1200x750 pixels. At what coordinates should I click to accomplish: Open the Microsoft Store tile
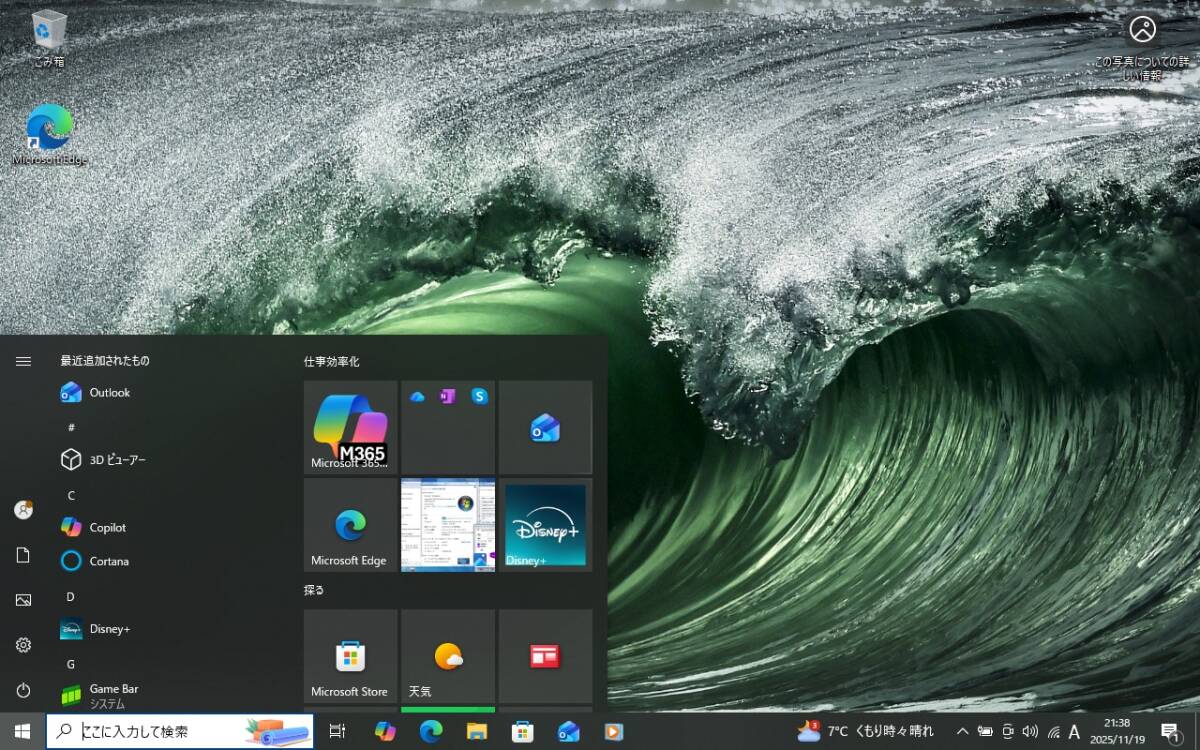click(350, 656)
